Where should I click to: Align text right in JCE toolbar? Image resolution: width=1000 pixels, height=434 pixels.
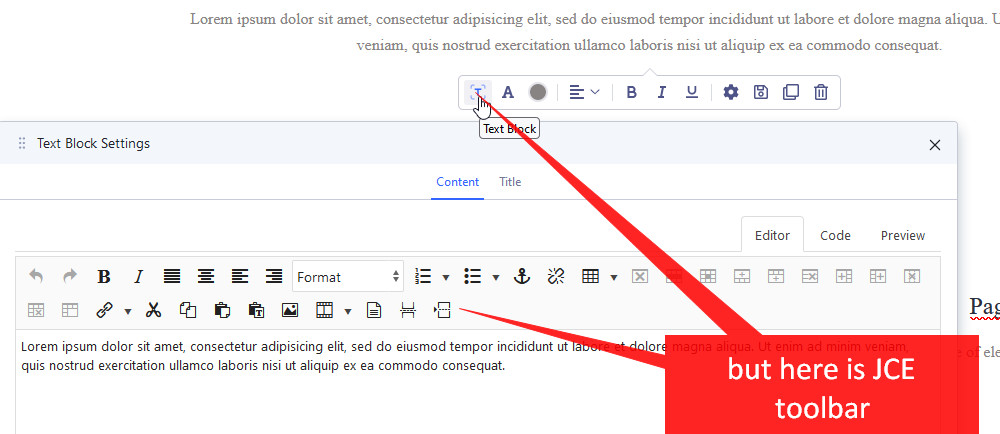point(274,276)
